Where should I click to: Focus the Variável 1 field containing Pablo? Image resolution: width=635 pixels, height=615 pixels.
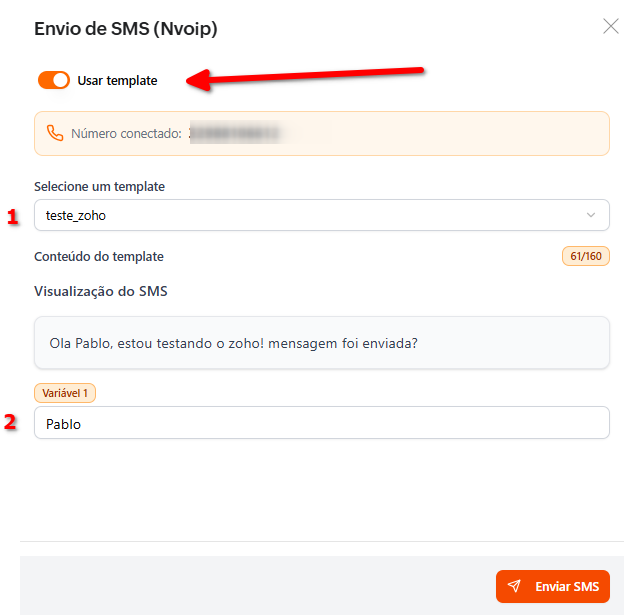(320, 423)
